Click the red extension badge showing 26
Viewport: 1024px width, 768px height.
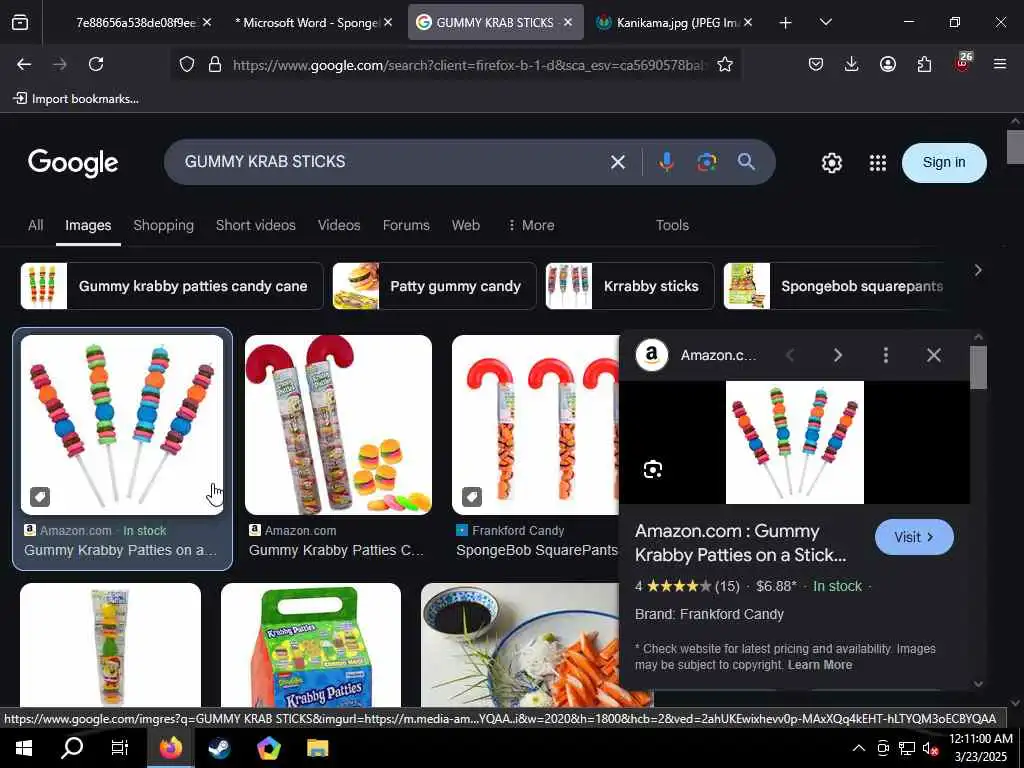(x=963, y=61)
